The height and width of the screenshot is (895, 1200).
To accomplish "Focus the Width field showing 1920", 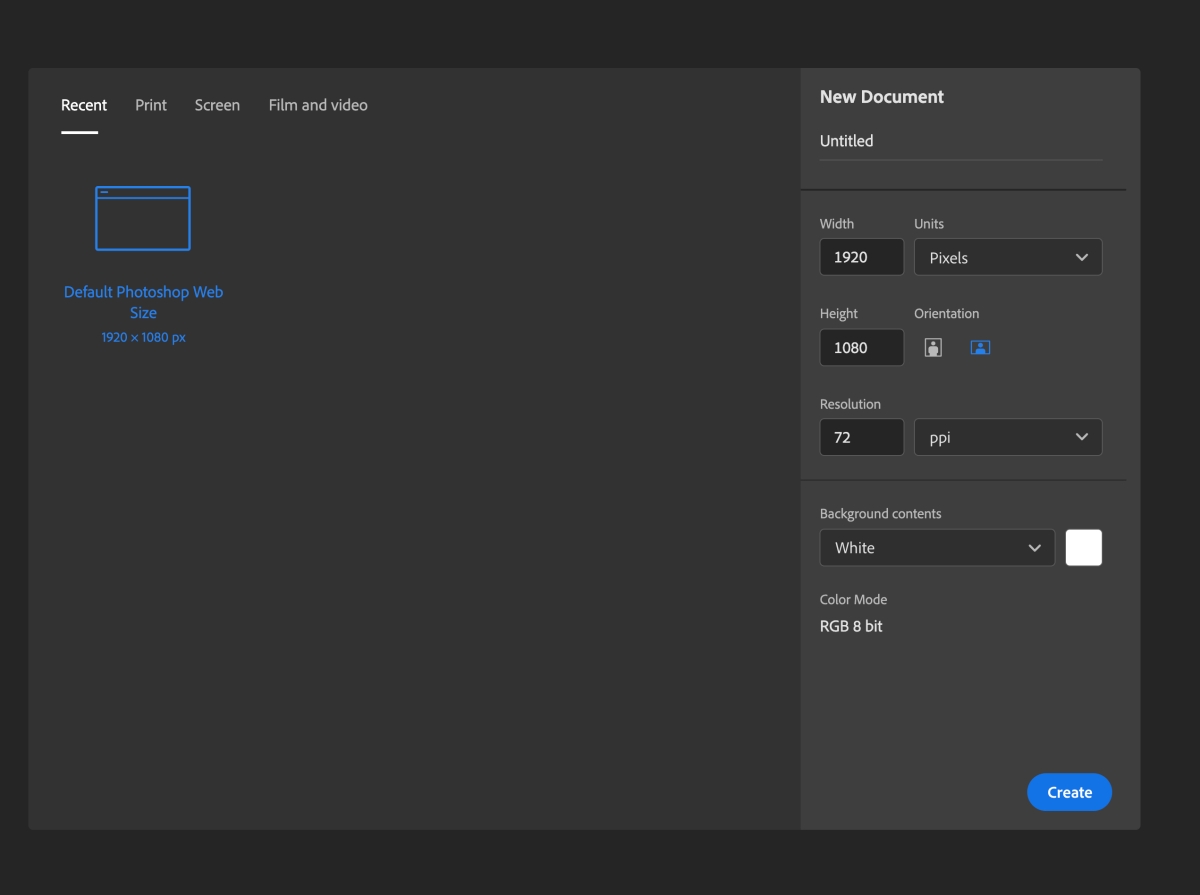I will coord(861,257).
